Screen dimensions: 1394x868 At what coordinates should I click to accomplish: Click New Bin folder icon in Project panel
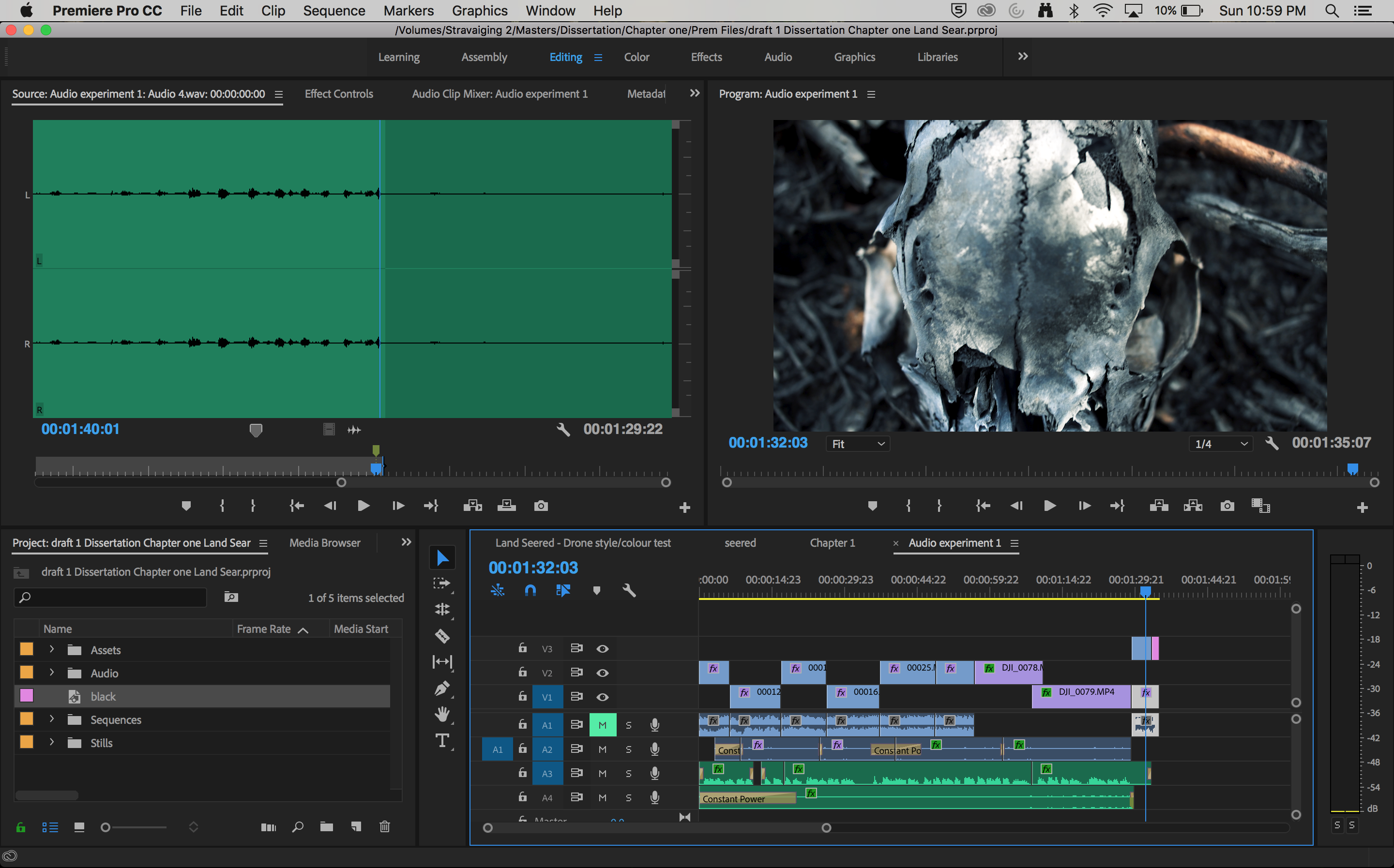click(x=326, y=827)
